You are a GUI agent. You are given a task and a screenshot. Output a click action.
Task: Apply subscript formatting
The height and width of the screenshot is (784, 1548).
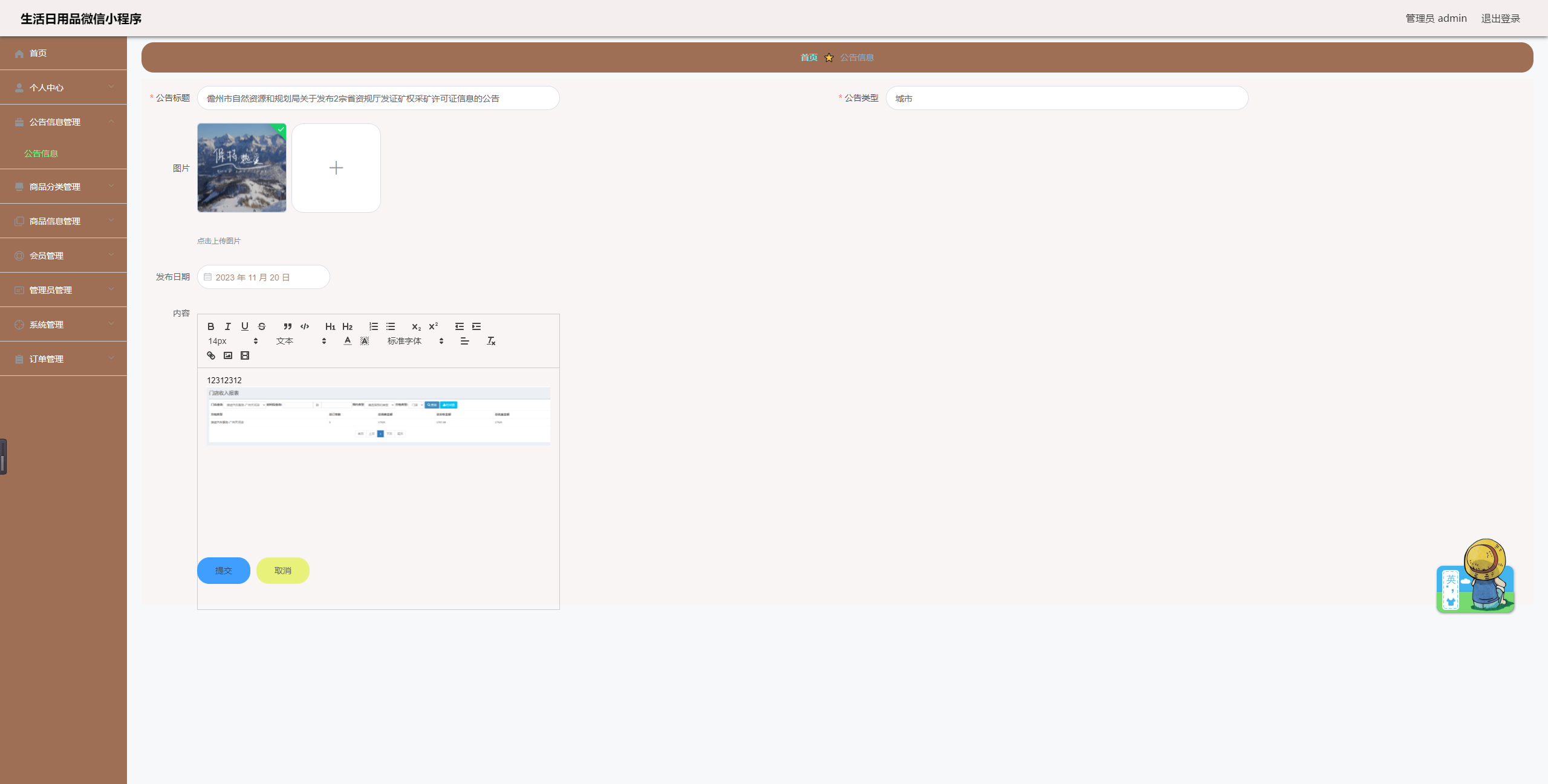416,326
